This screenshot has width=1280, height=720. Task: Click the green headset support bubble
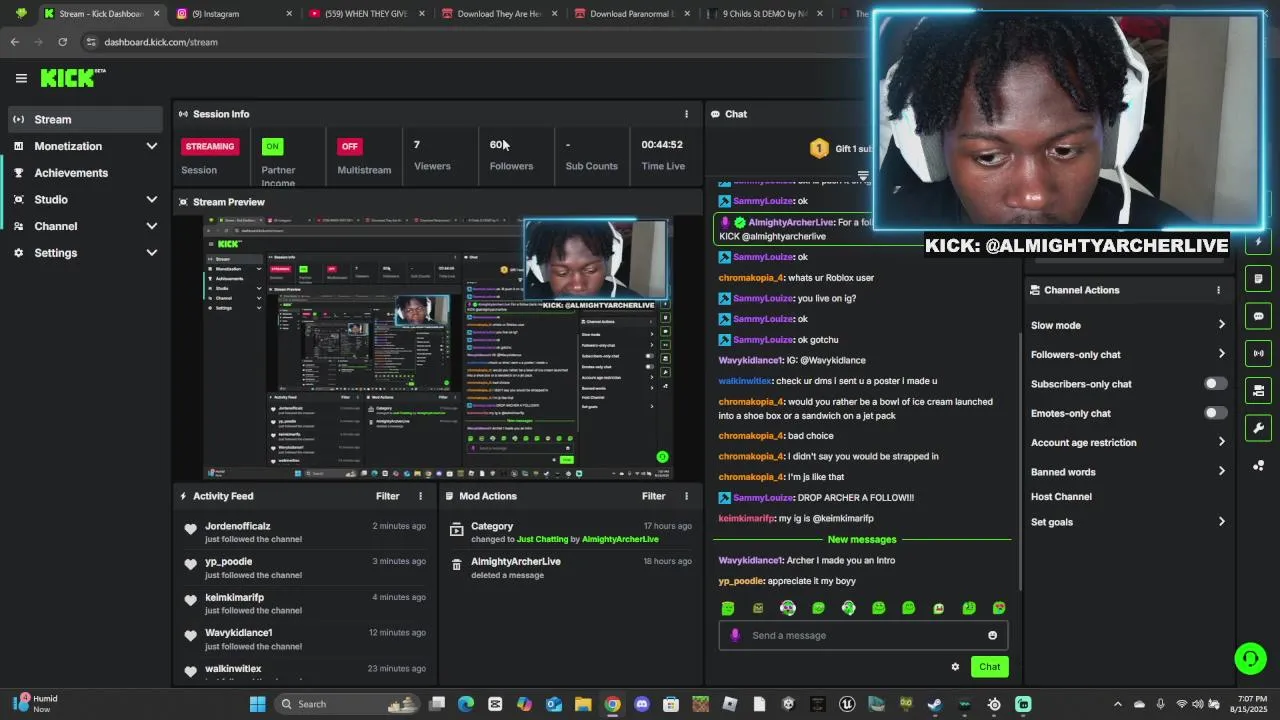(x=1250, y=658)
